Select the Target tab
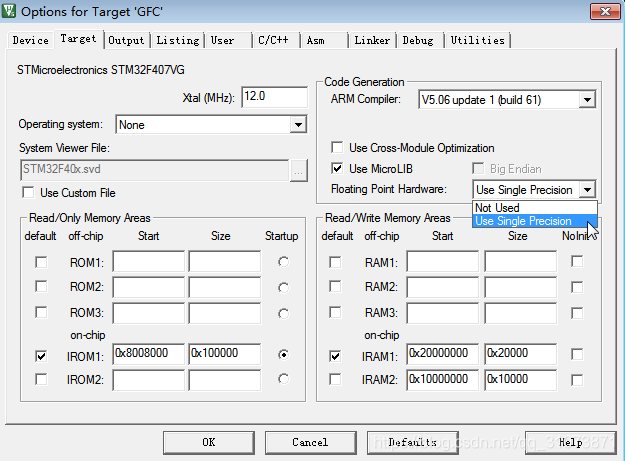The height and width of the screenshot is (461, 625). click(79, 39)
